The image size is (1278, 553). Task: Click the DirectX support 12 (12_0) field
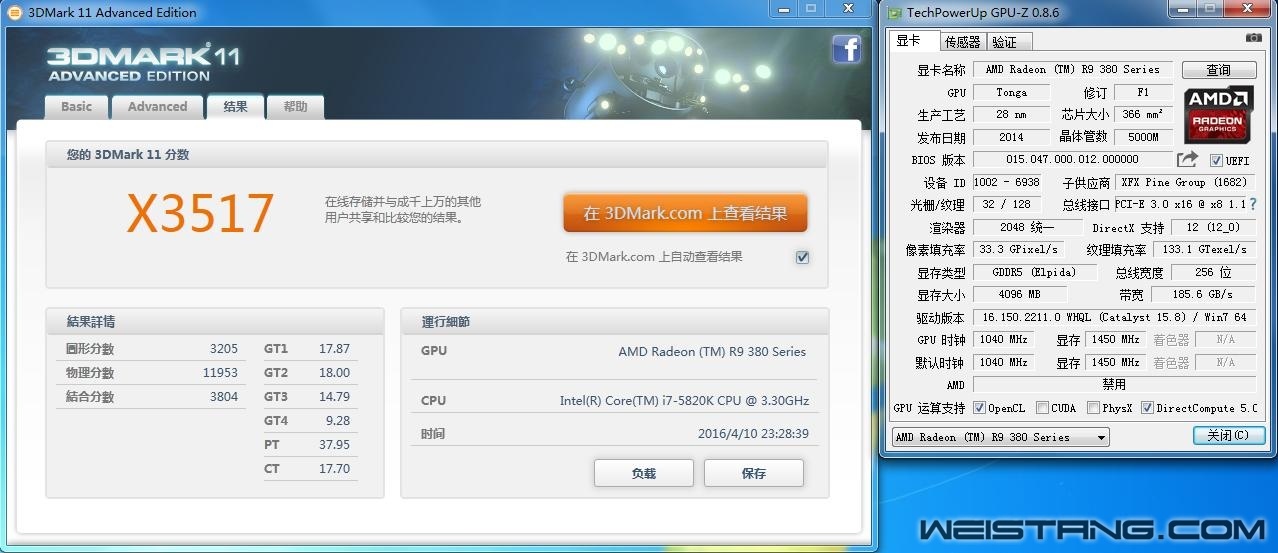[x=1213, y=228]
